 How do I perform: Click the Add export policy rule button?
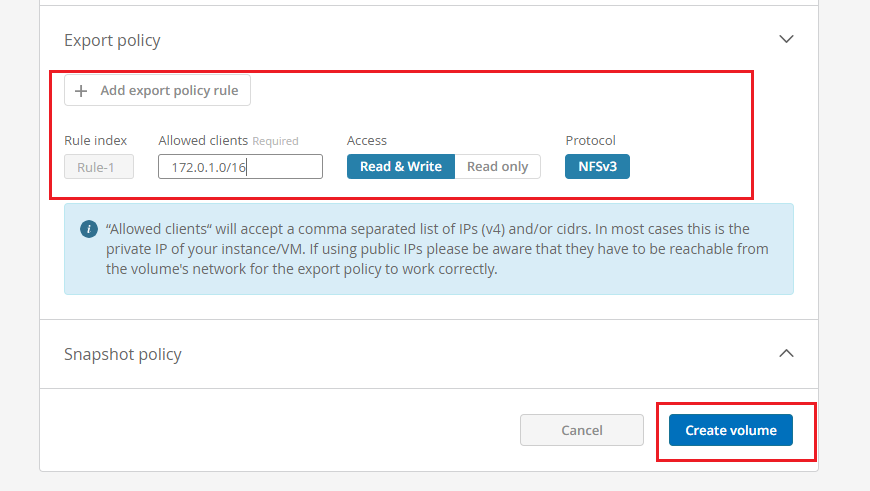158,91
